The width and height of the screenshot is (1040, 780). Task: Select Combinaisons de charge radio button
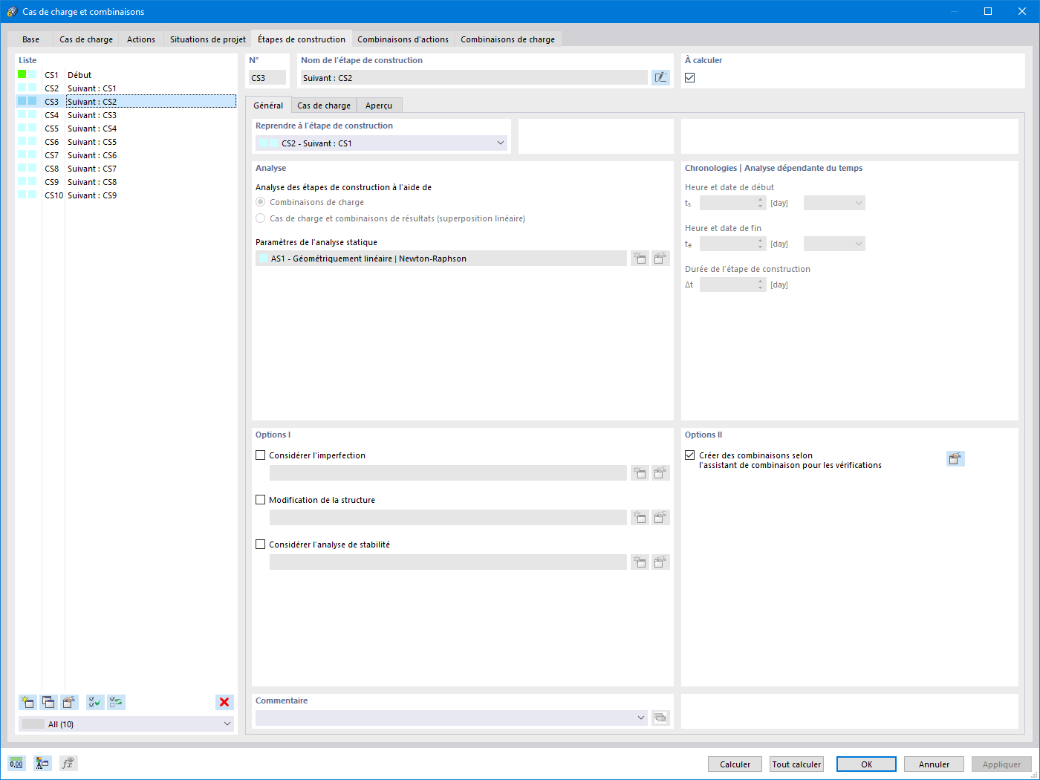[260, 202]
